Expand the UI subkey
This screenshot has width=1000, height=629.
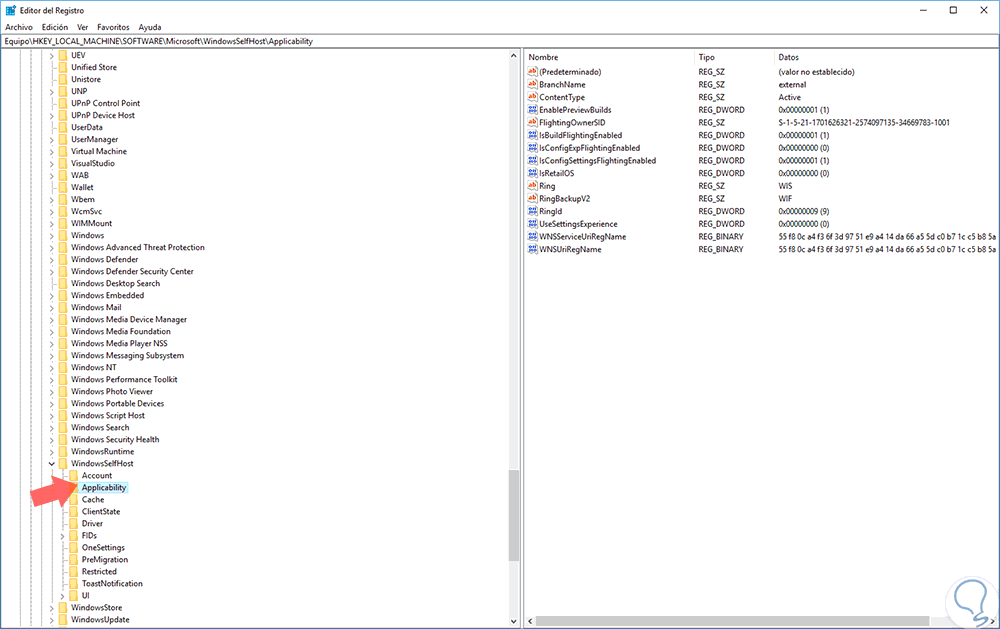(x=62, y=596)
